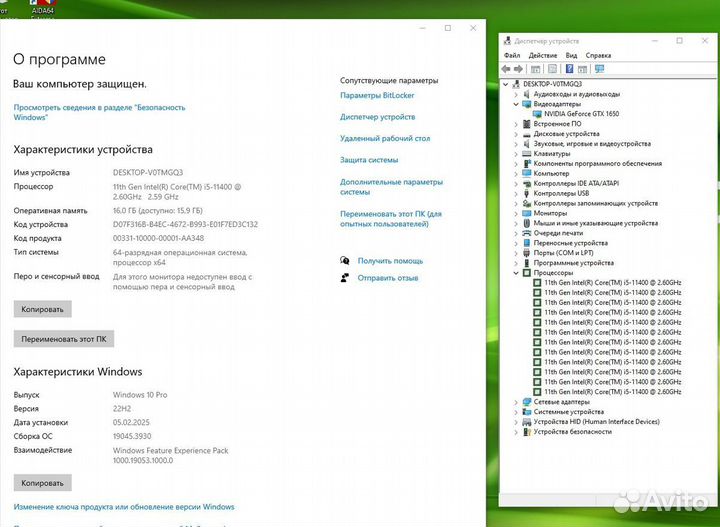The height and width of the screenshot is (527, 720).
Task: Click Переименовать этот ПК (для опытных пользователей) link
Action: pos(391,219)
